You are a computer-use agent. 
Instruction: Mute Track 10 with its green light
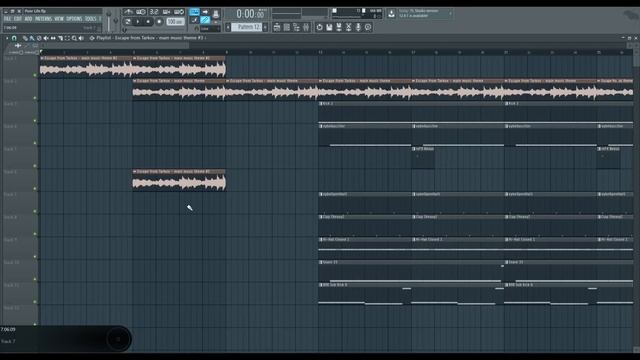point(35,280)
